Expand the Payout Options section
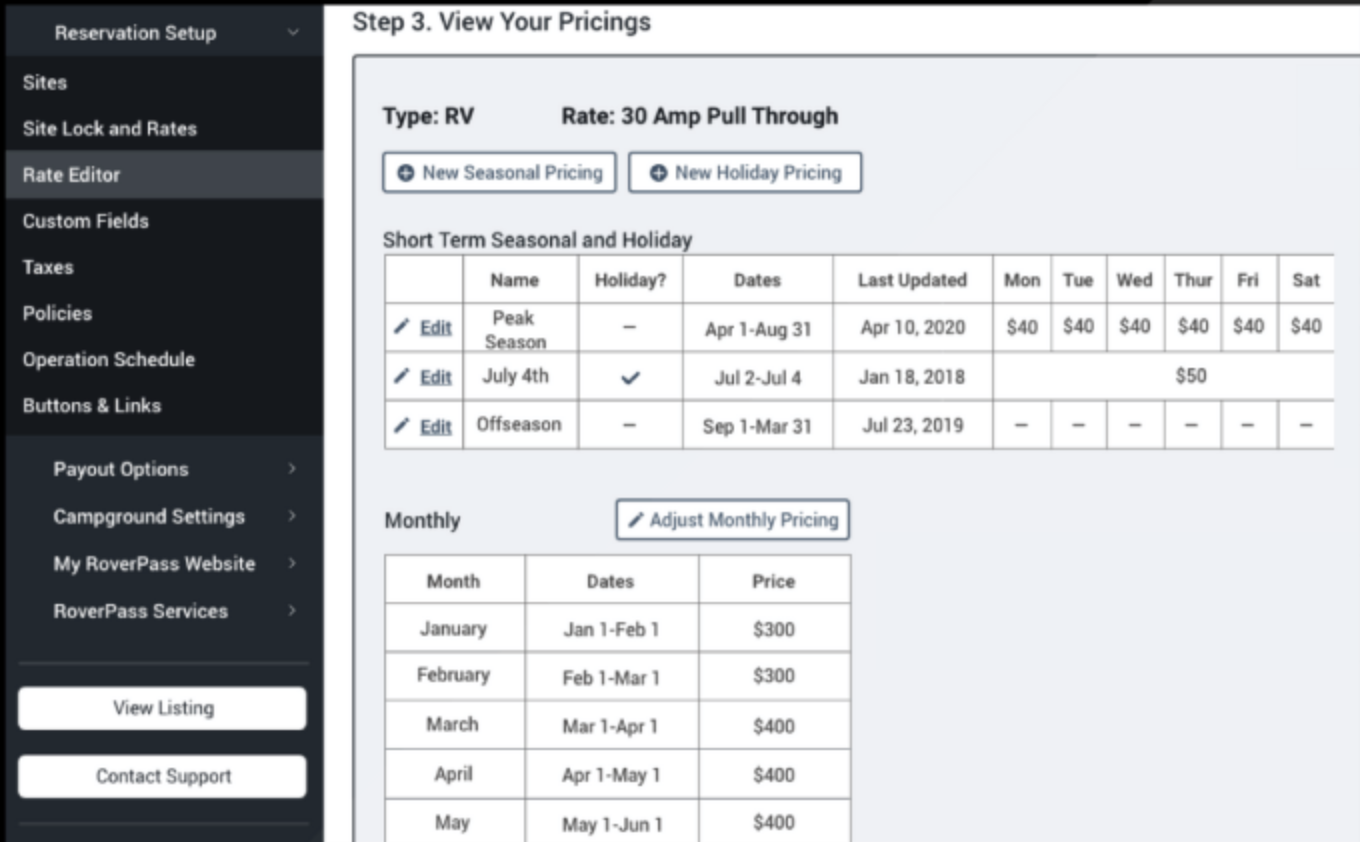Viewport: 1360px width, 842px height. coord(292,469)
